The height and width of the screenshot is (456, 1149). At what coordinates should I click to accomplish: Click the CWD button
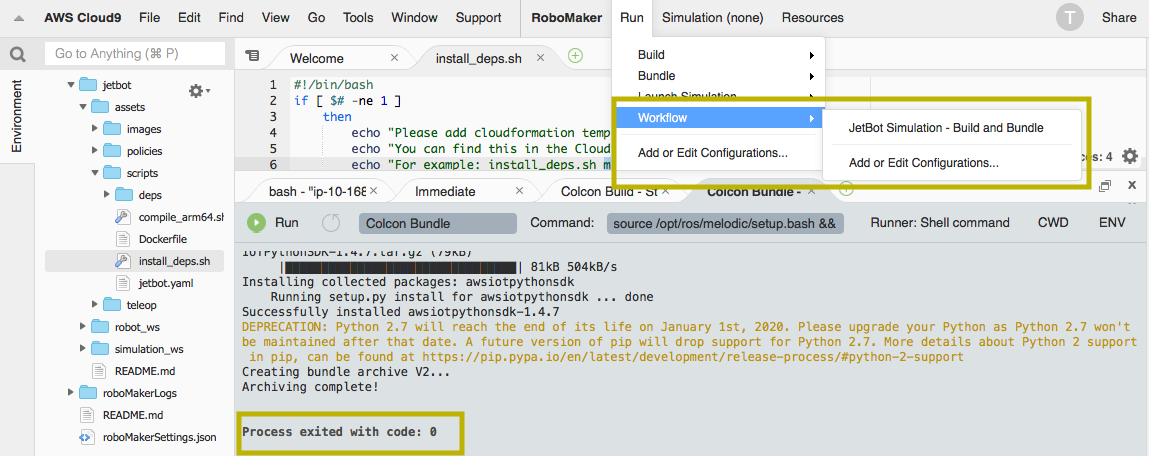click(1053, 223)
